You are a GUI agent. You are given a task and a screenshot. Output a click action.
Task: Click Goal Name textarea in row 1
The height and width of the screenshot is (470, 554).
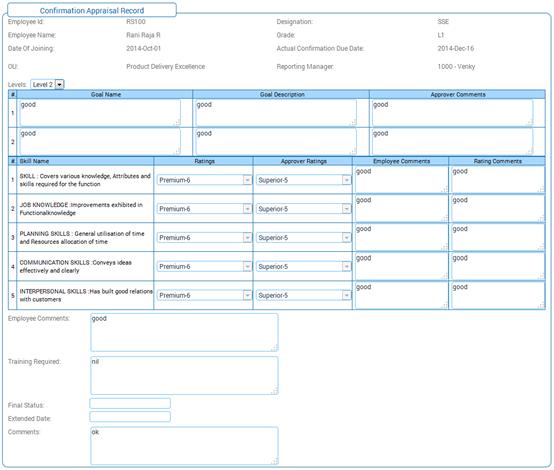coord(100,113)
